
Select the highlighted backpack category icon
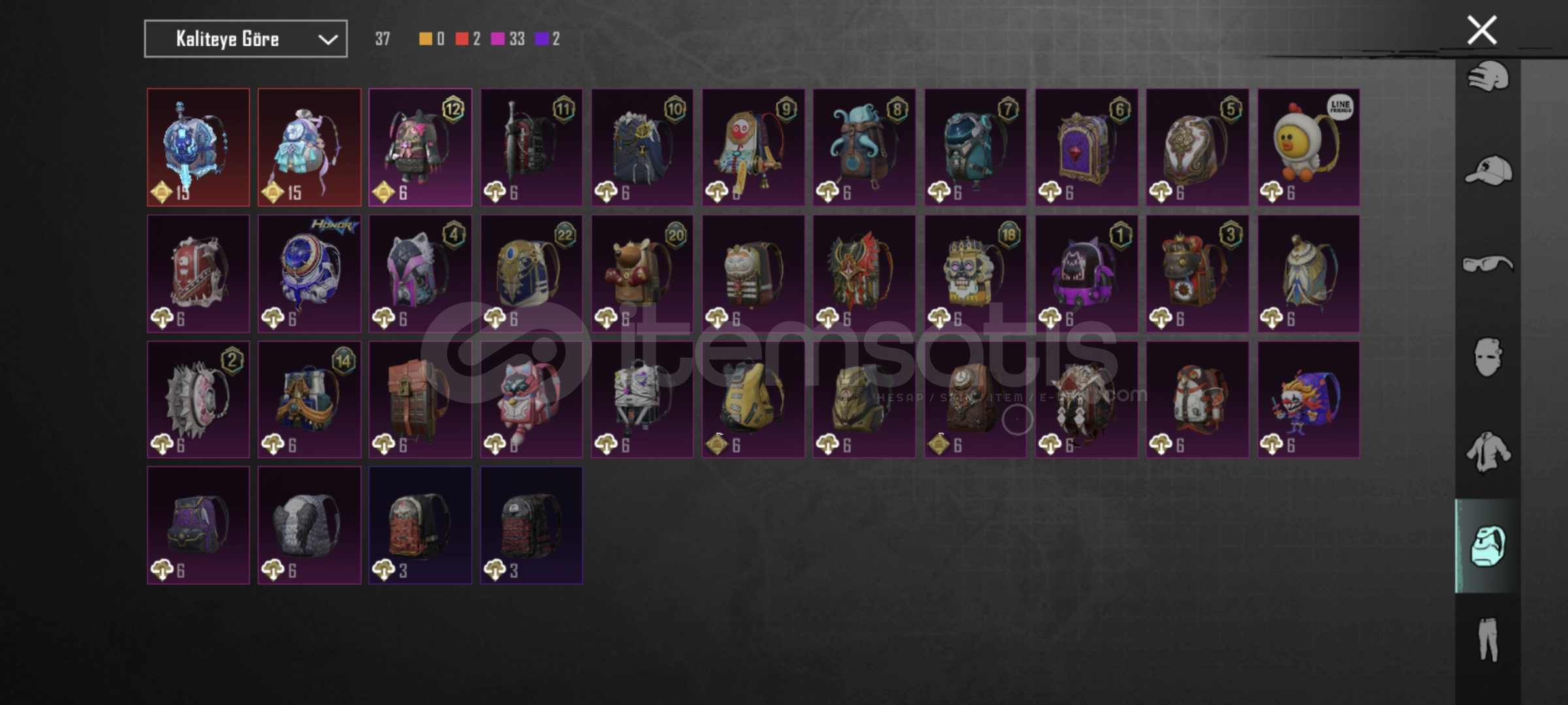[1488, 546]
